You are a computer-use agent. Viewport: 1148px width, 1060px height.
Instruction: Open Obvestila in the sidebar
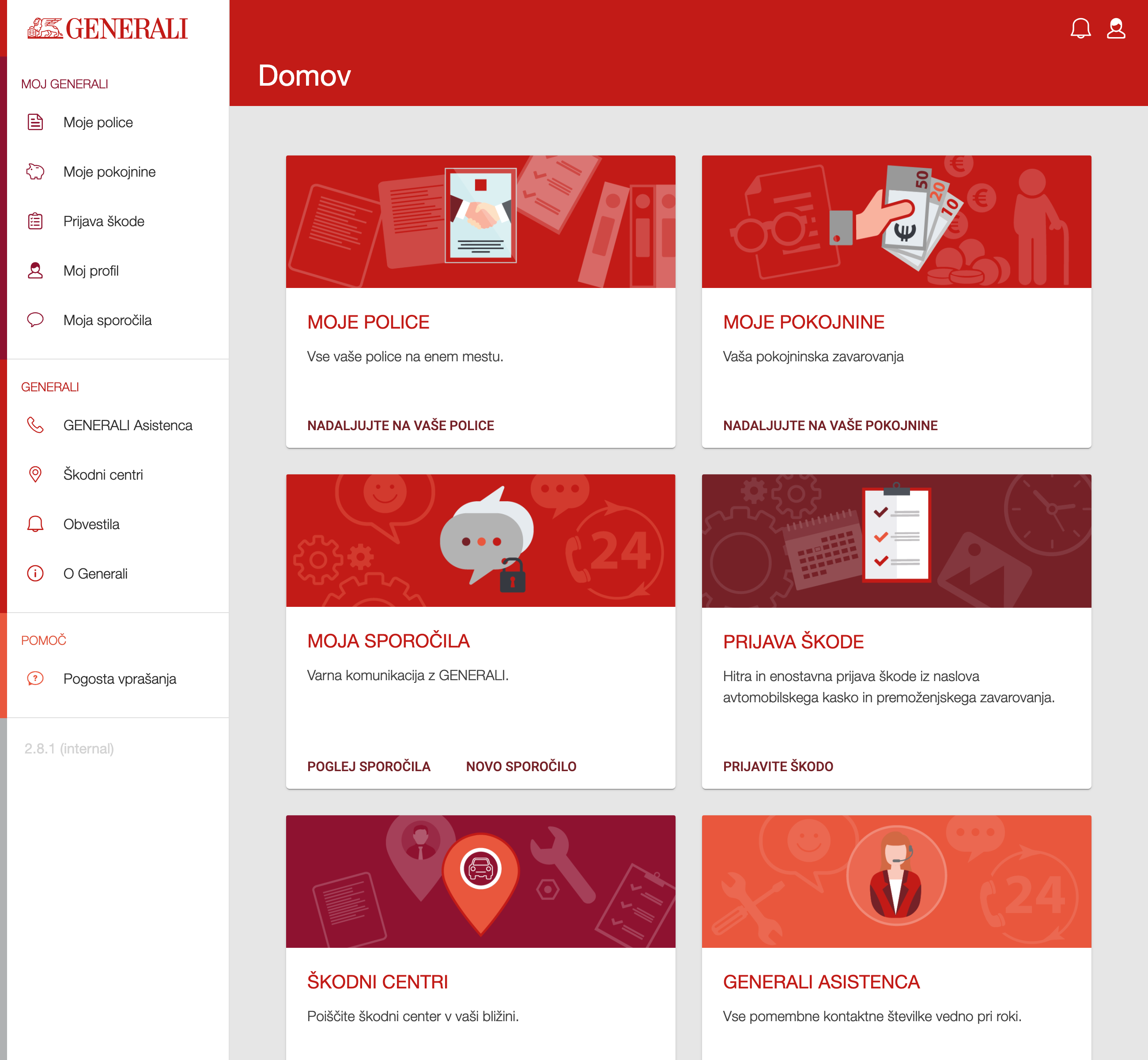coord(91,524)
